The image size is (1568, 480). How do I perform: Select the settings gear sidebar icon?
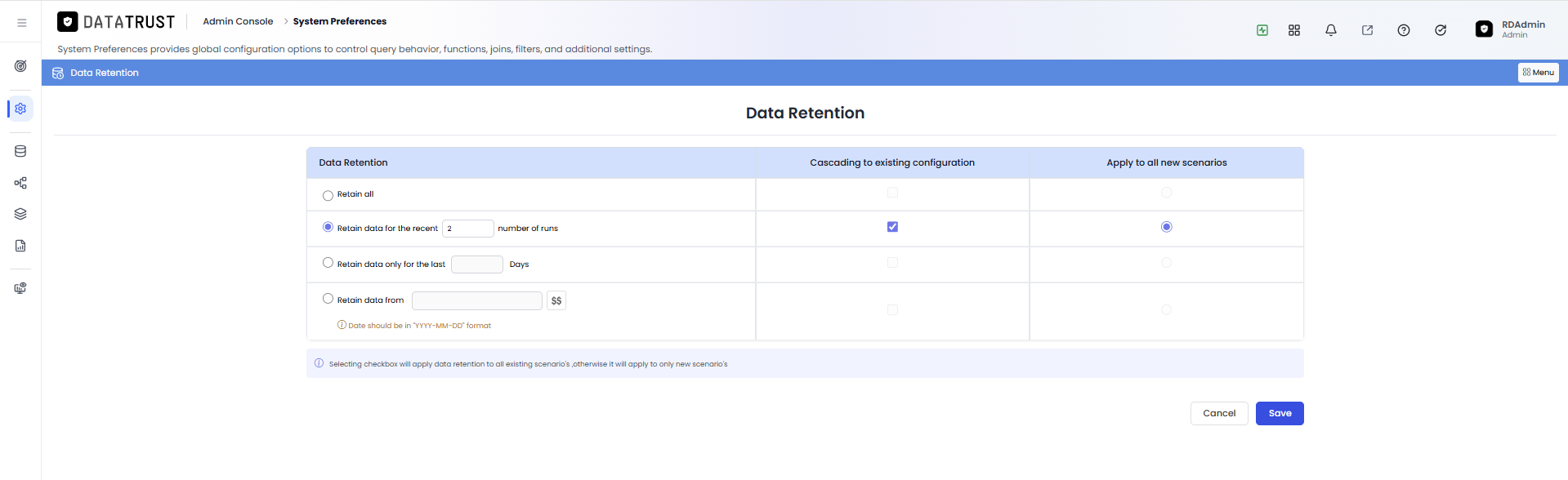click(20, 109)
